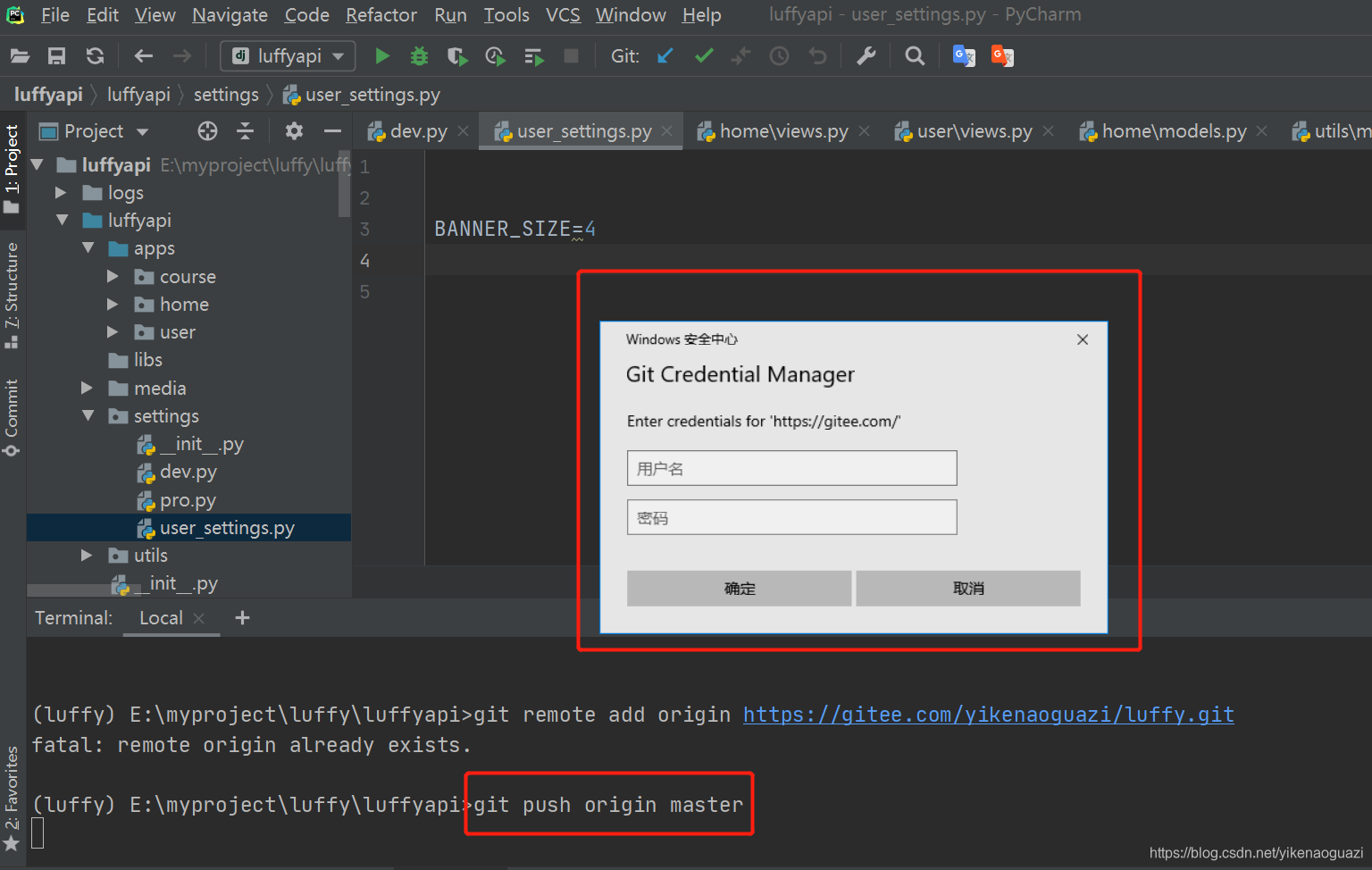
Task: Collapse the apps folder
Action: [x=88, y=248]
